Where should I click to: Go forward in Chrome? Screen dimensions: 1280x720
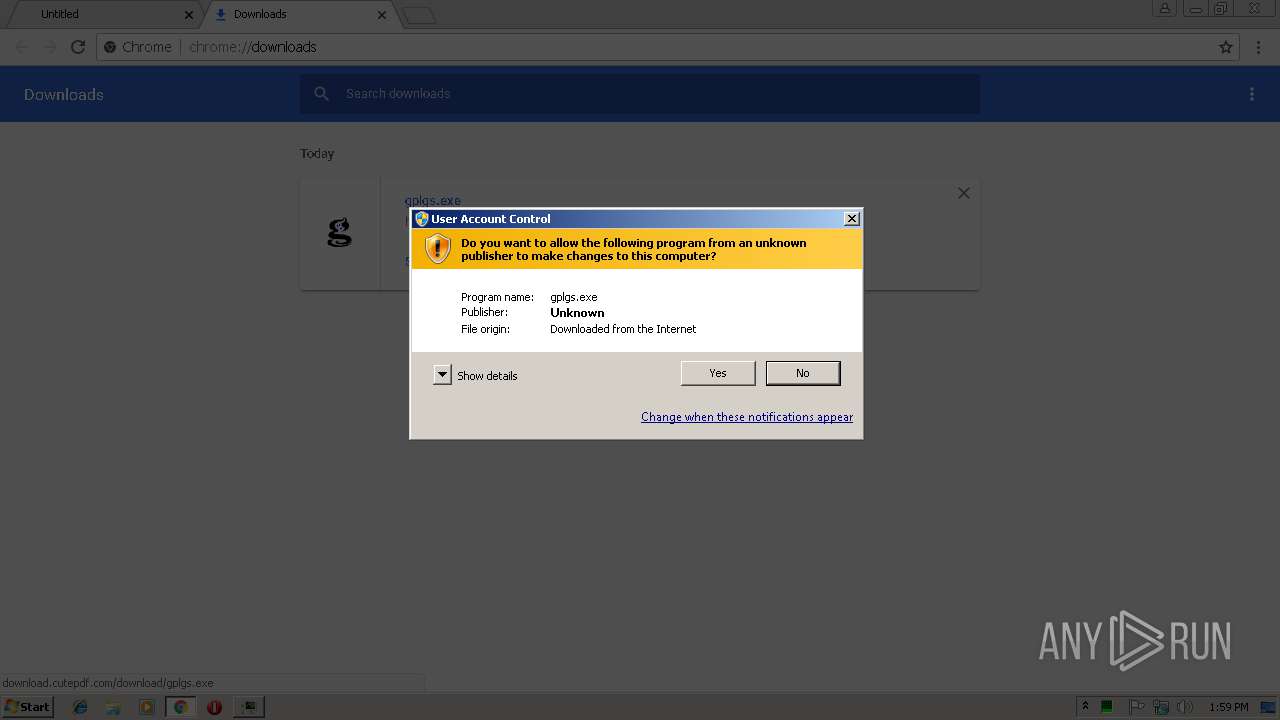pos(50,47)
